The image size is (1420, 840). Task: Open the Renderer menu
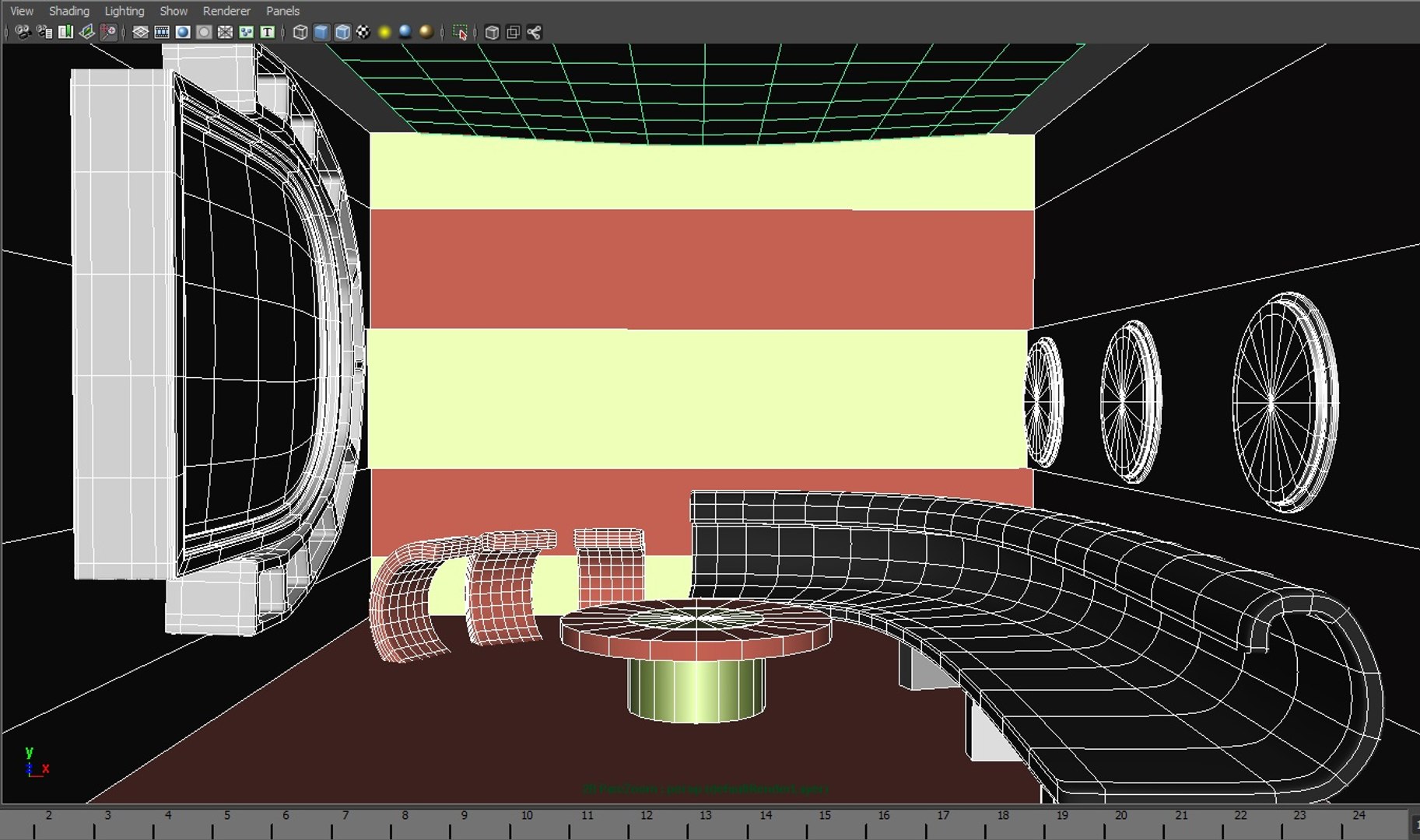tap(226, 11)
